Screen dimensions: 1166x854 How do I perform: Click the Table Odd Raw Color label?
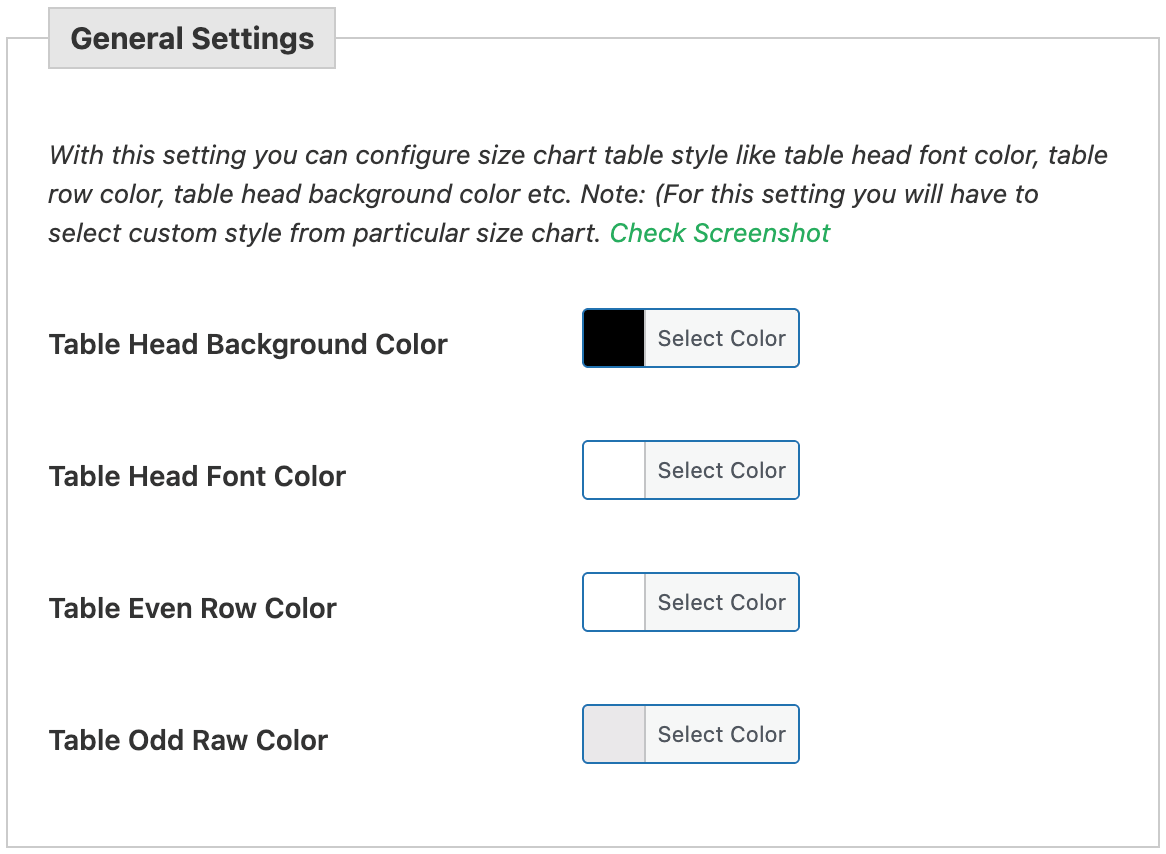tap(187, 740)
